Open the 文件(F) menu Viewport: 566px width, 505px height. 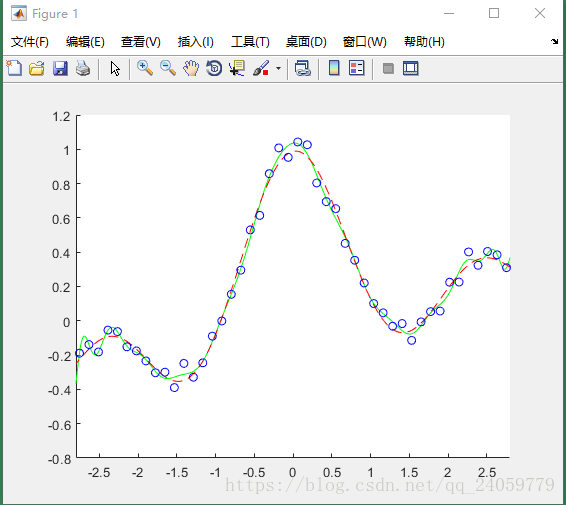[30, 42]
